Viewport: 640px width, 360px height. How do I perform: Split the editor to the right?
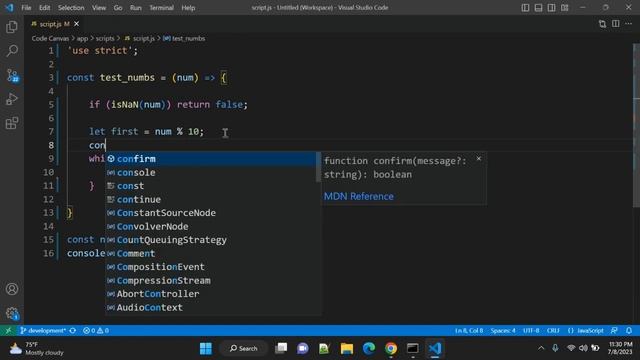616,24
